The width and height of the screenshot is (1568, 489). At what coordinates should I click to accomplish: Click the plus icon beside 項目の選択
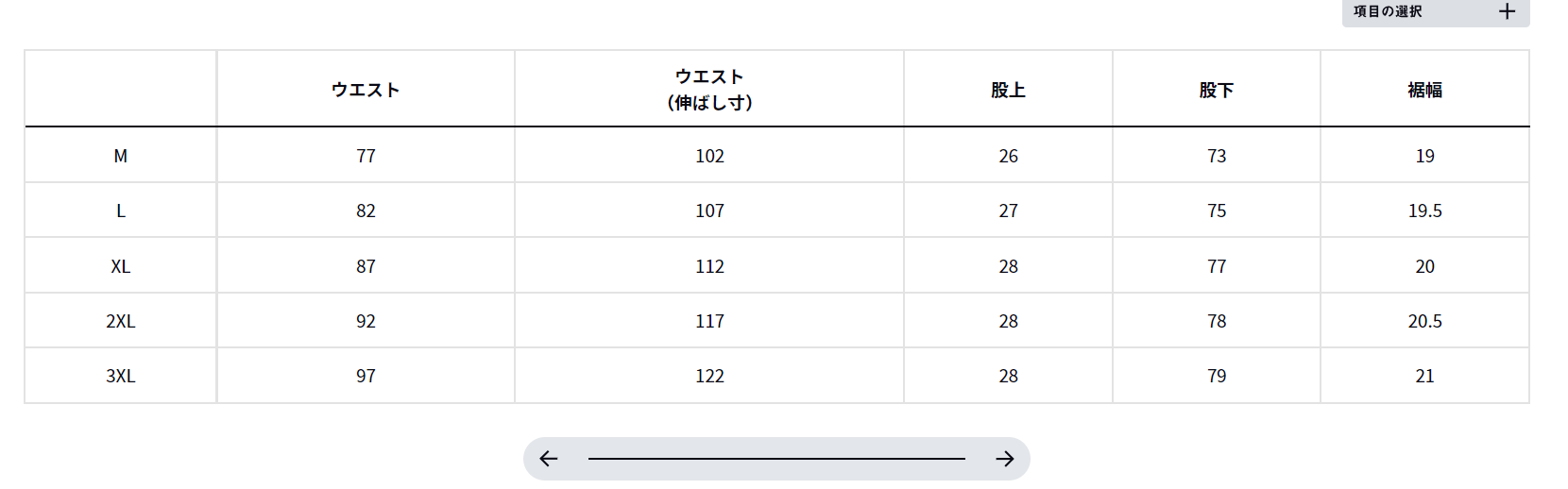1507,11
